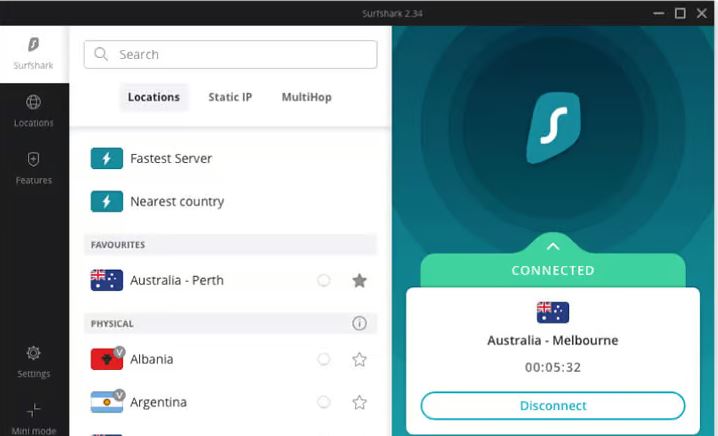Screen dimensions: 718x436
Task: Click the Argentina flag icon
Action: click(x=107, y=402)
